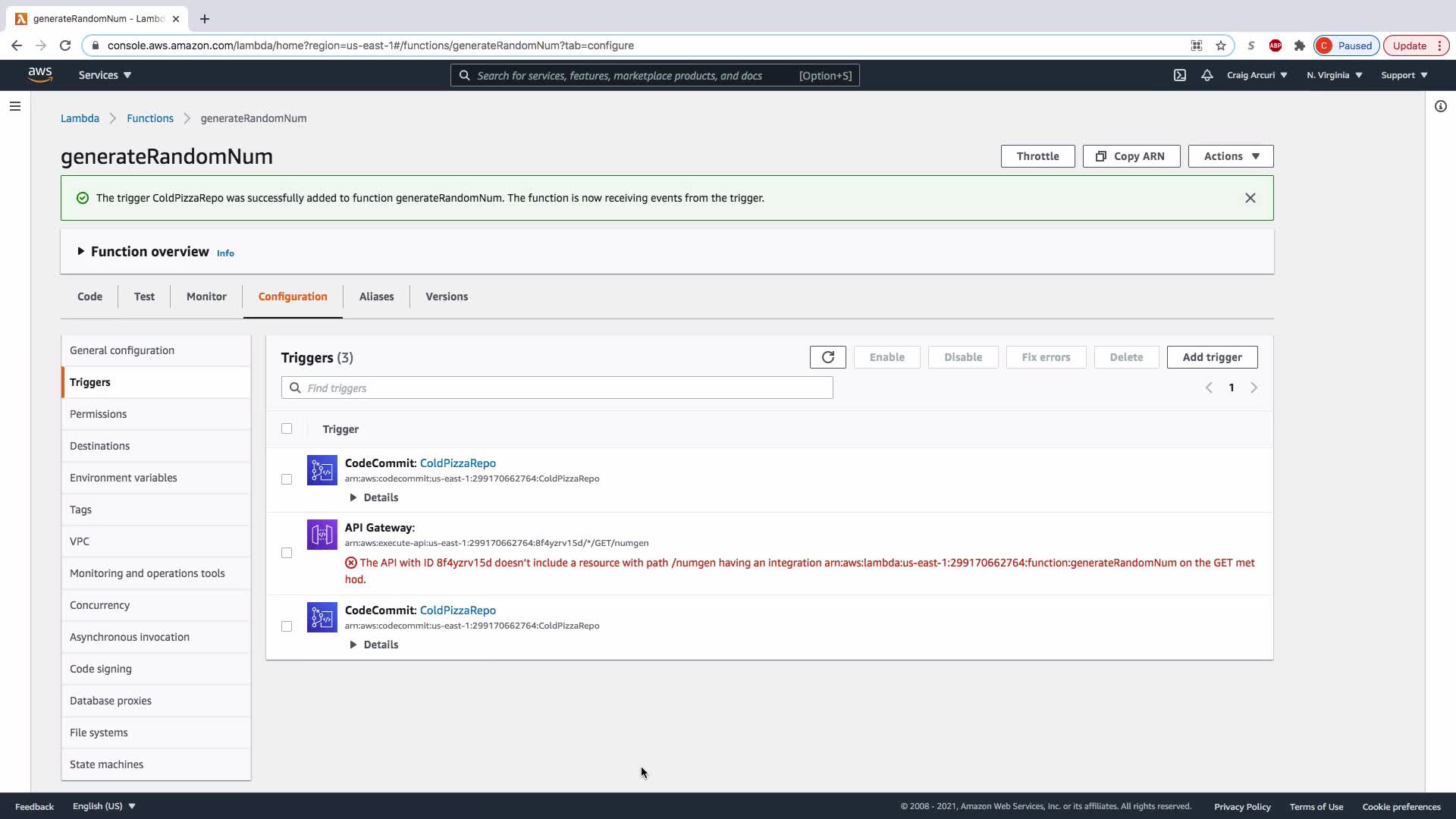The width and height of the screenshot is (1456, 819).
Task: Bookmark page with the star icon
Action: tap(1221, 45)
